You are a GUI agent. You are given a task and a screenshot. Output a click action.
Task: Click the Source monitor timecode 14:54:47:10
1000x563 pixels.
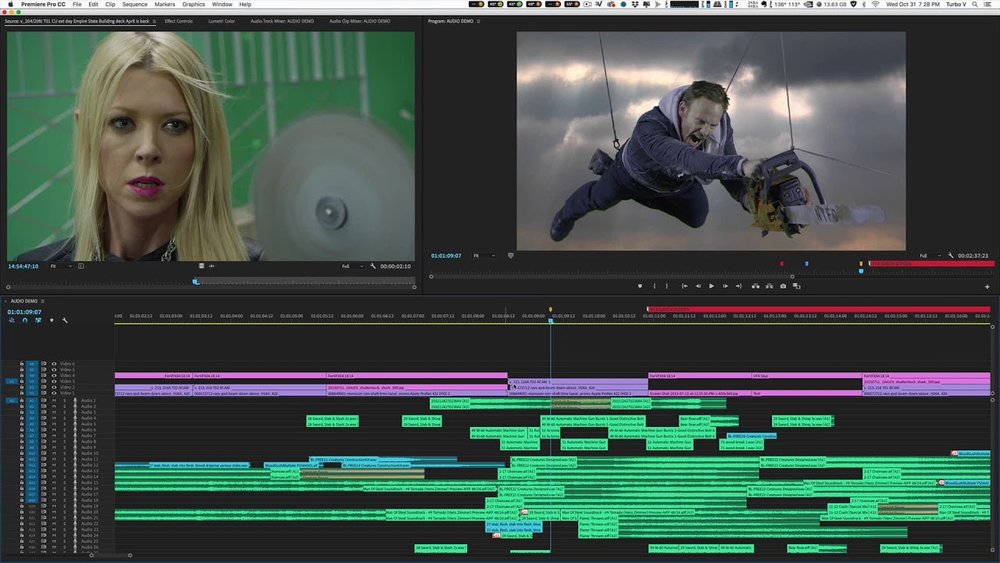tap(23, 266)
